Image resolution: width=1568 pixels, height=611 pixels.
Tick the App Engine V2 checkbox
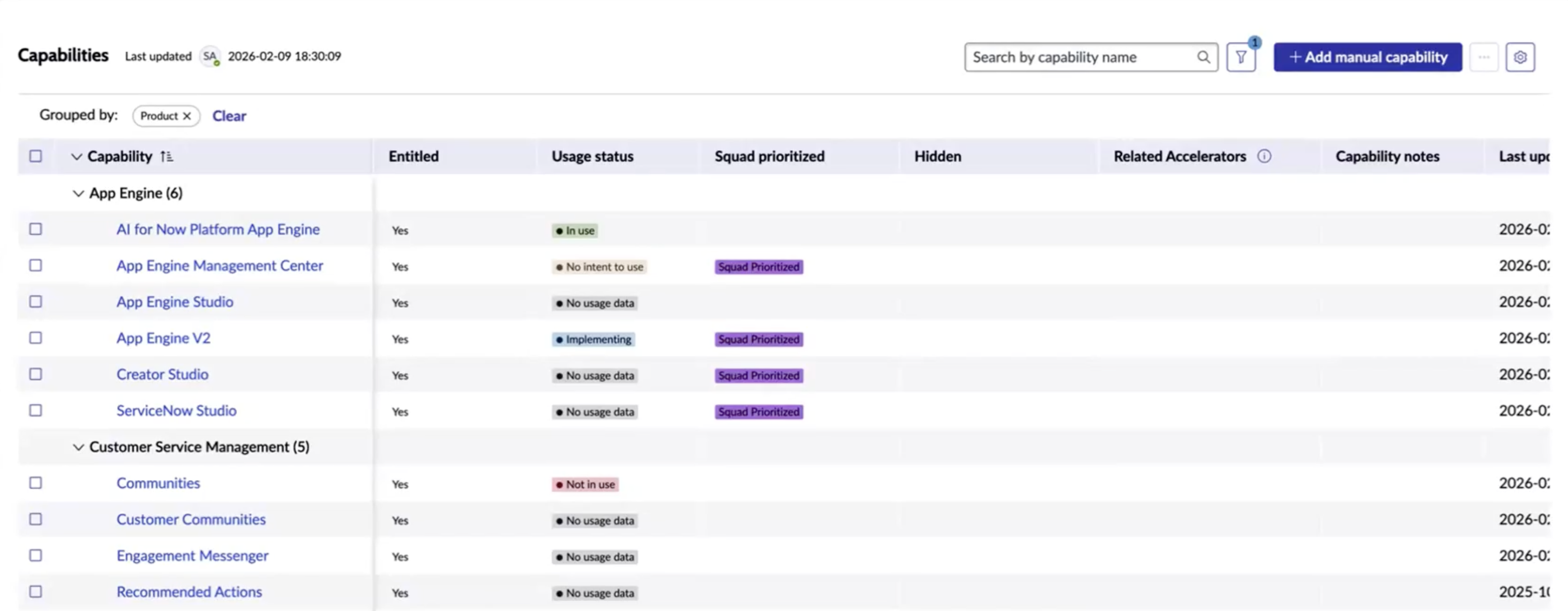tap(36, 338)
